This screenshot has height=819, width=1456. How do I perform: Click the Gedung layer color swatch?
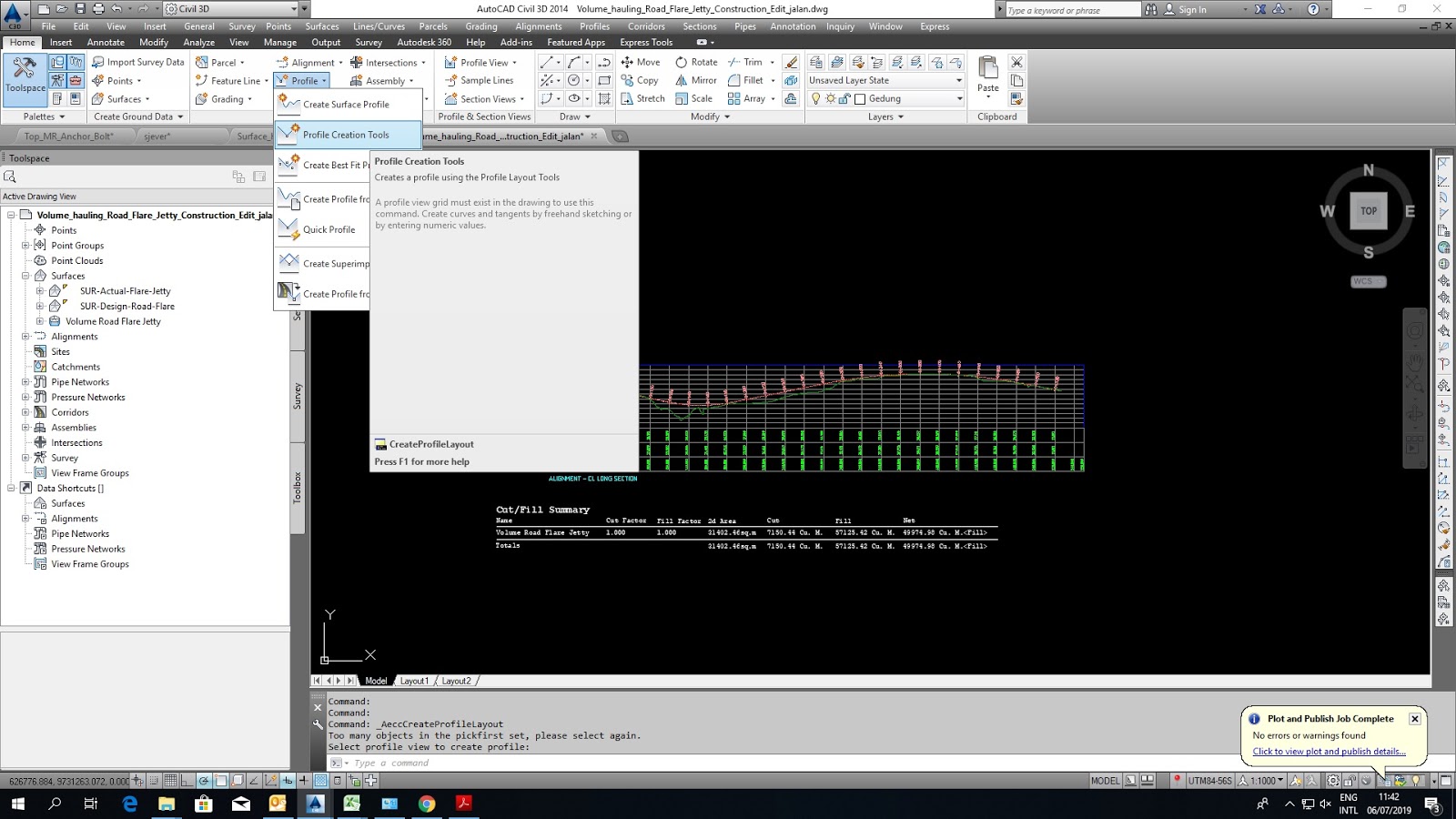pos(859,99)
